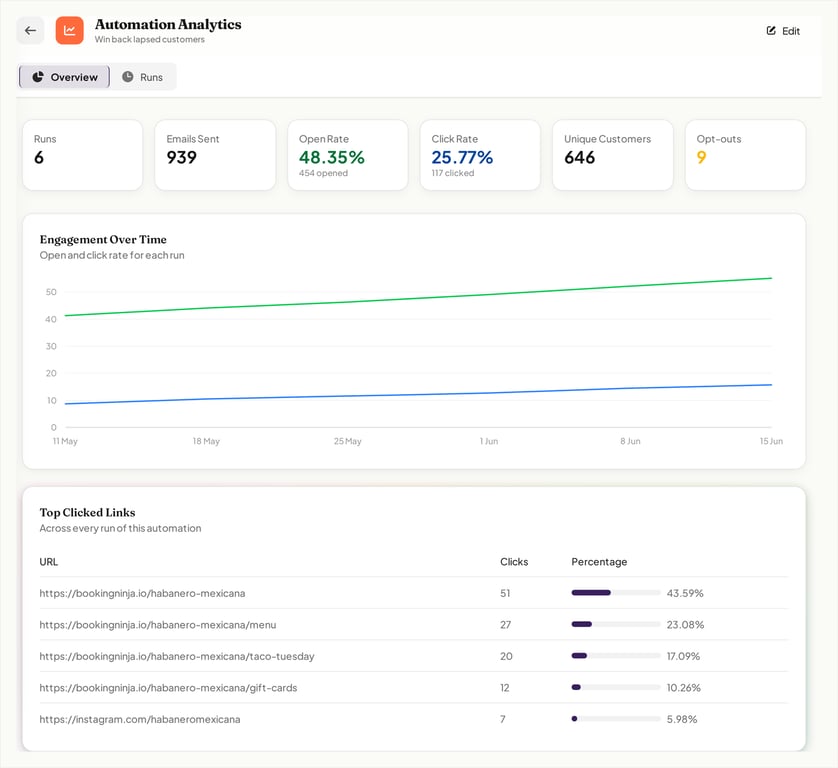
Task: Go back using the arrow button
Action: point(30,30)
